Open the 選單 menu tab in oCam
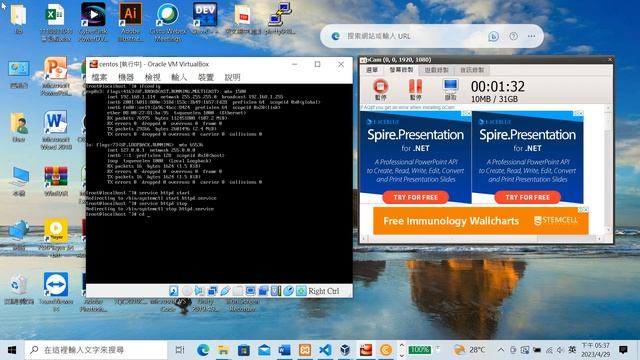Image resolution: width=640 pixels, height=360 pixels. (x=372, y=70)
